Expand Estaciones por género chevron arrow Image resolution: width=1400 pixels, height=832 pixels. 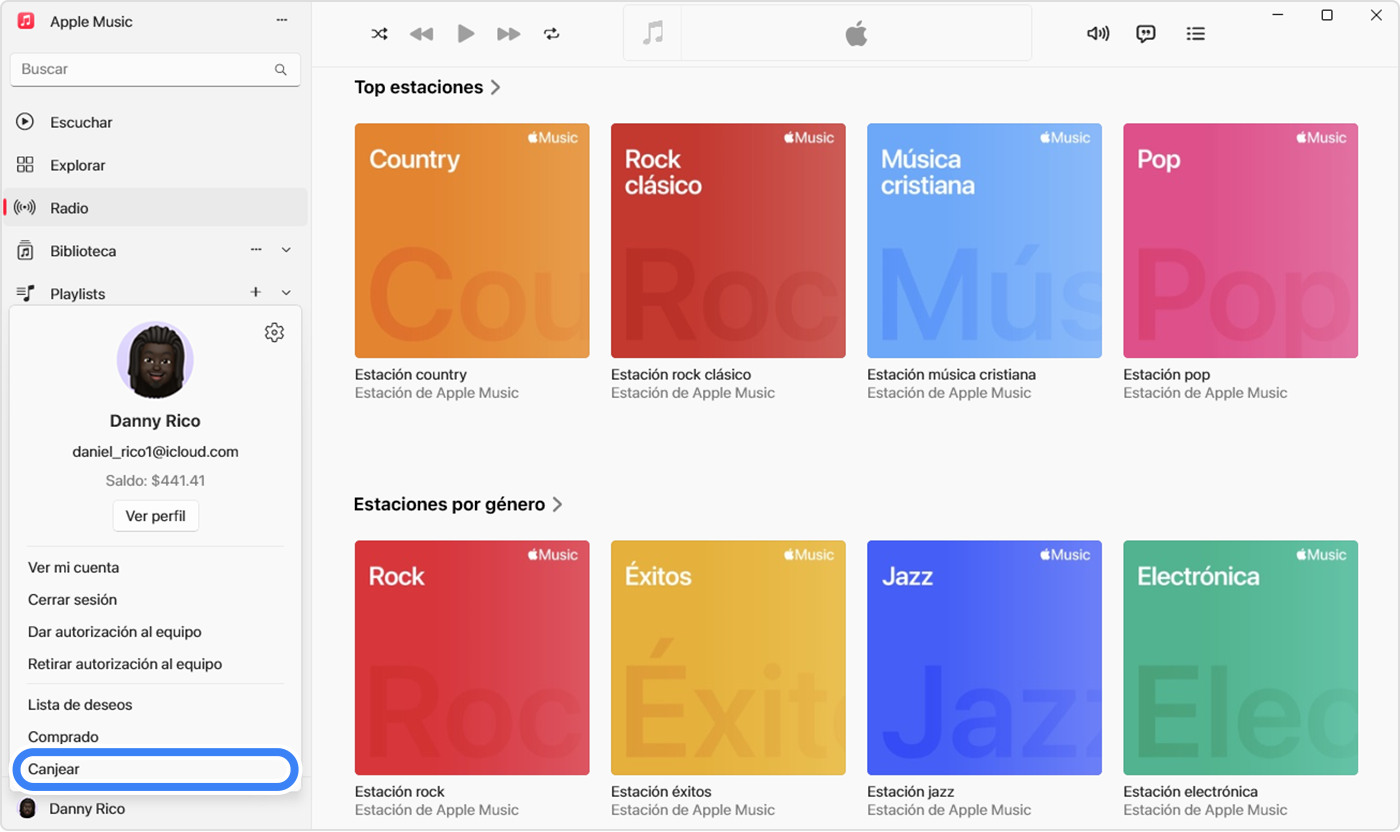(x=557, y=505)
